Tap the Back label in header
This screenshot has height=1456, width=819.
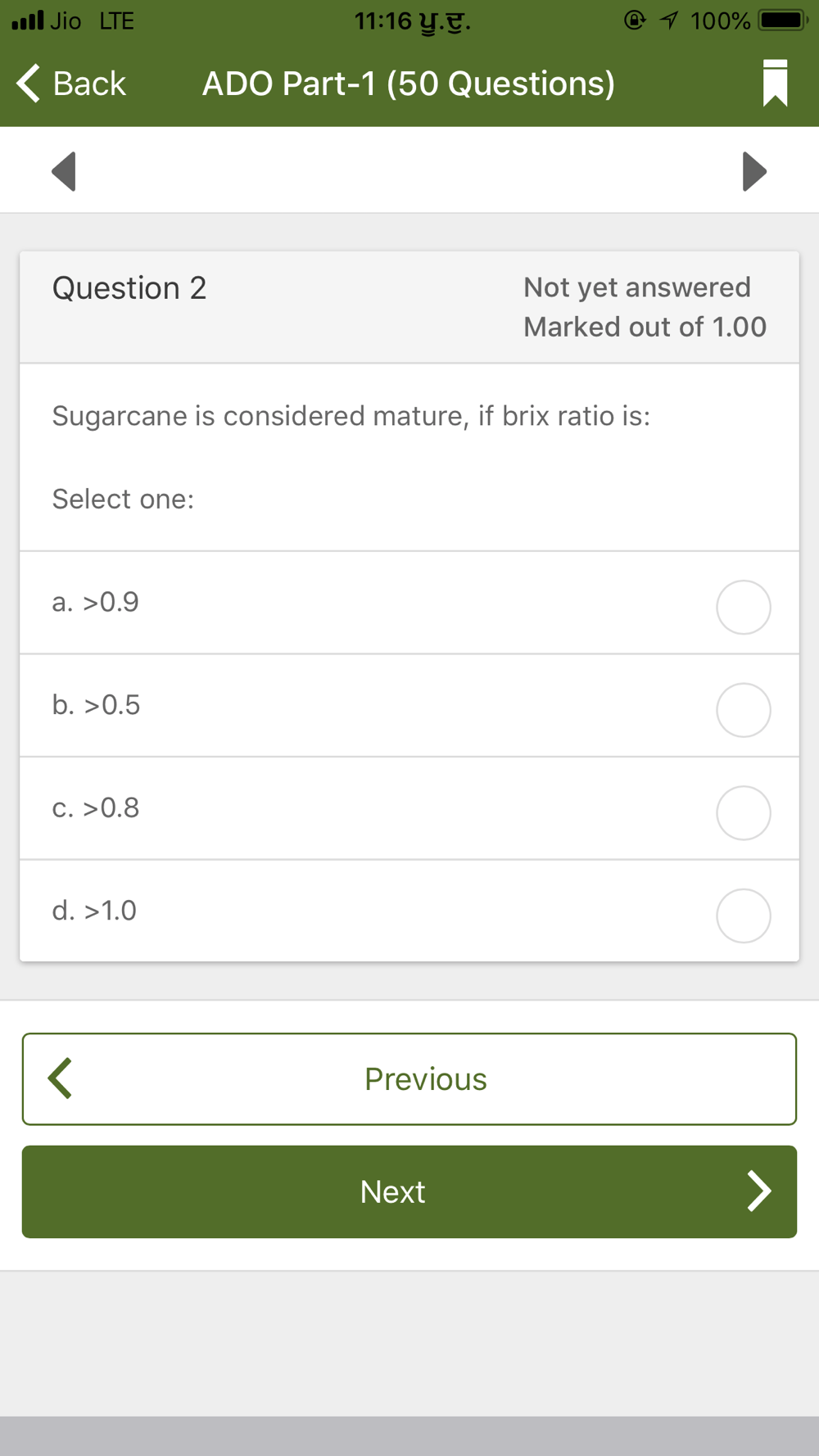[x=89, y=84]
